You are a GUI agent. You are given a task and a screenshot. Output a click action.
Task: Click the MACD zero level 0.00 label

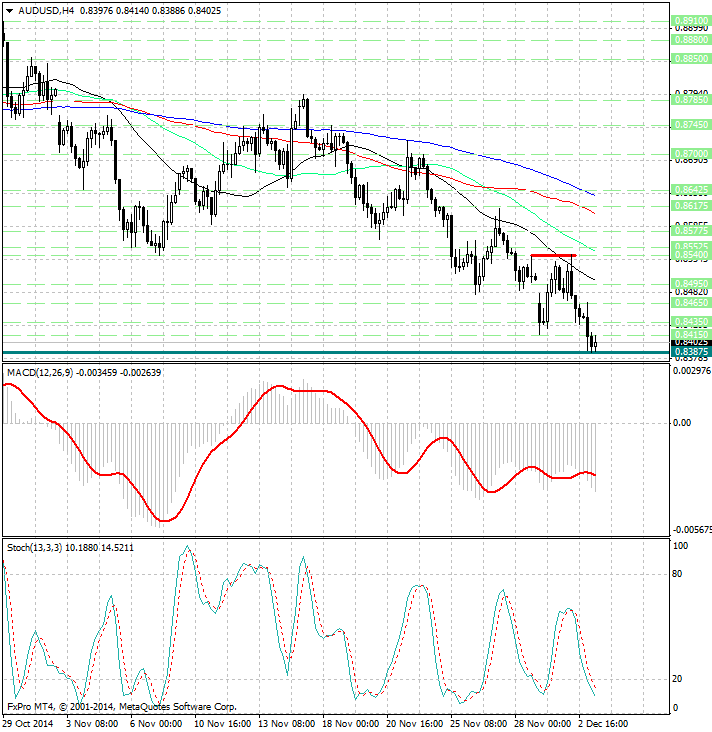point(683,422)
